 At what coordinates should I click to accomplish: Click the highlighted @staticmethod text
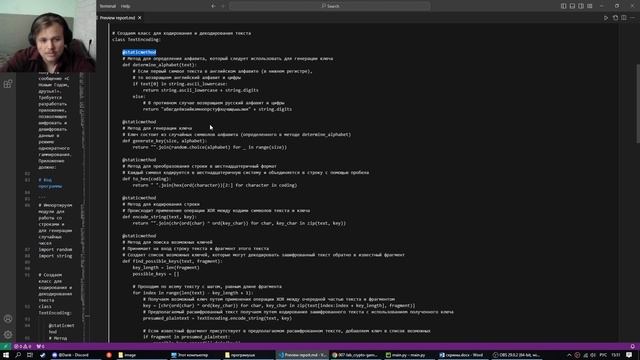(139, 52)
